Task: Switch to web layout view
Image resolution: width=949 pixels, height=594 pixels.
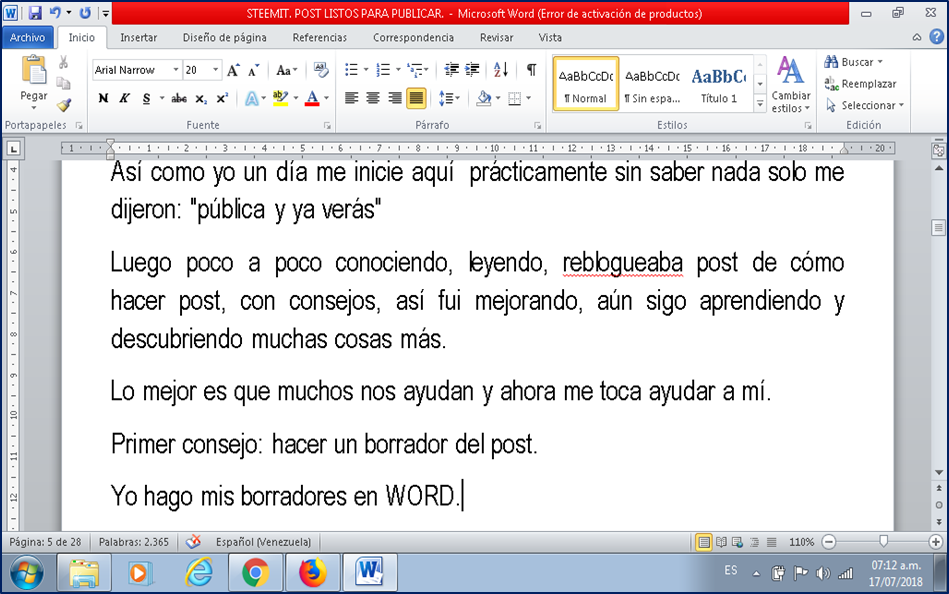Action: 737,542
